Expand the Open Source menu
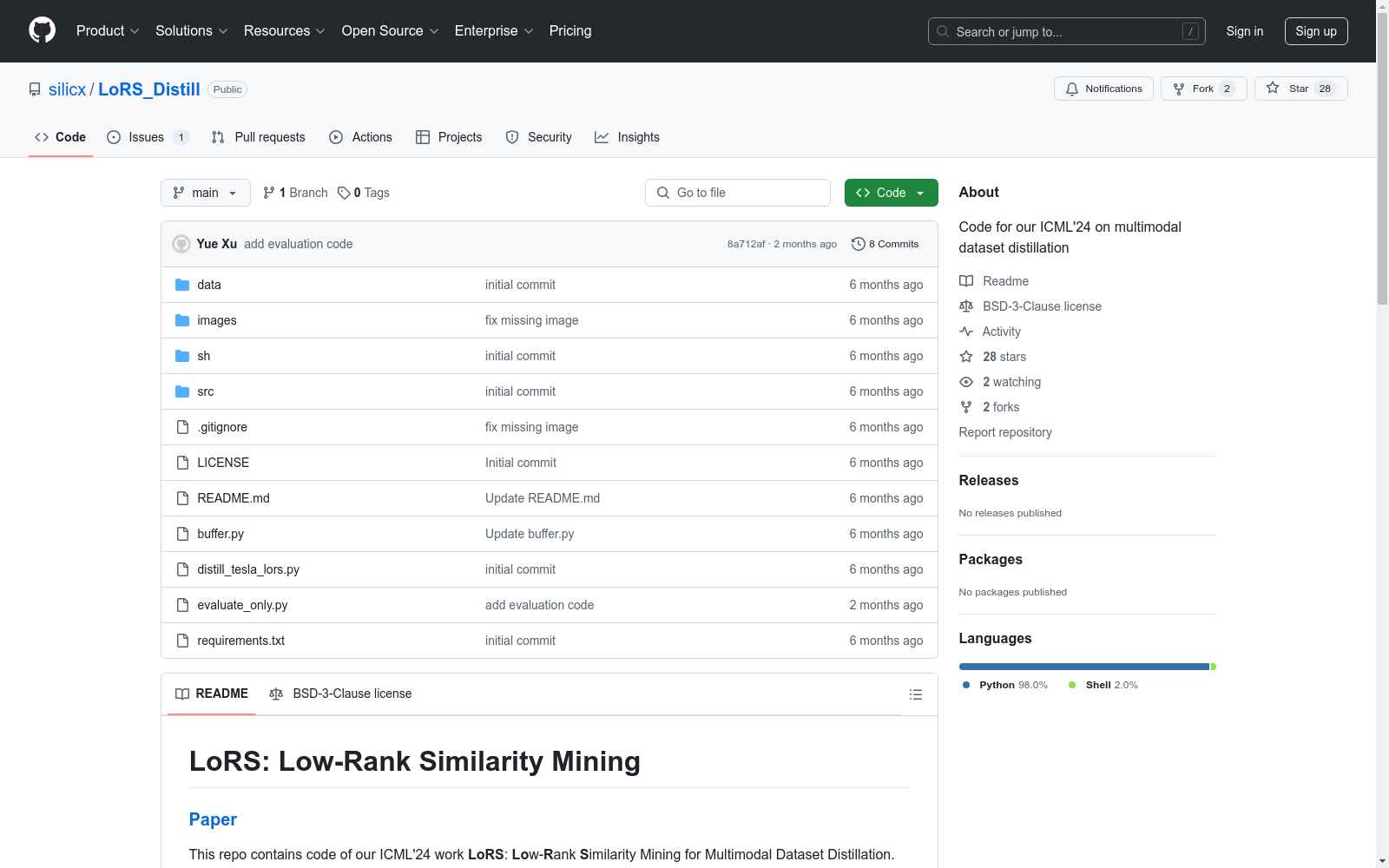This screenshot has height=868, width=1389. click(x=391, y=30)
